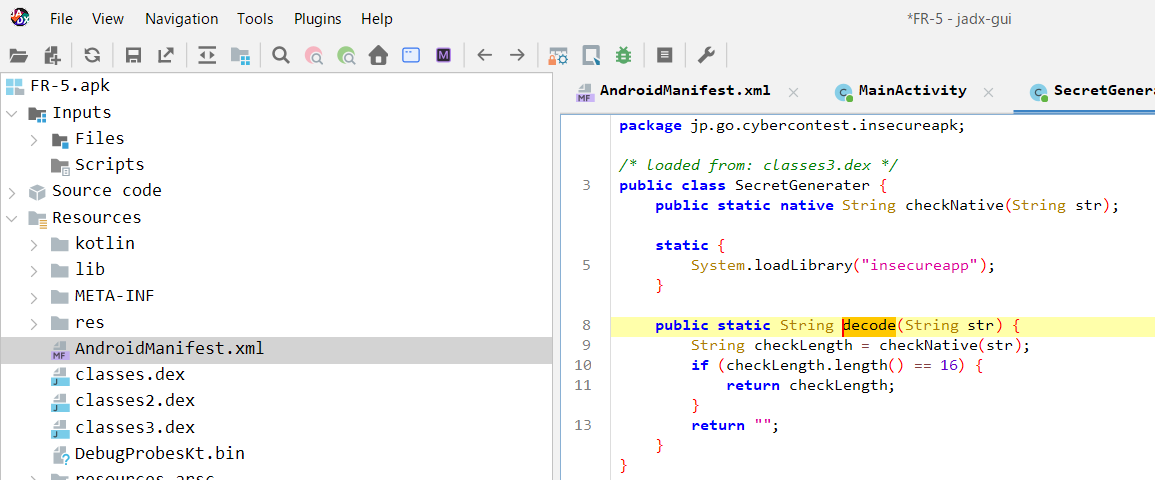Go to AndroidManifest purple M icon
Viewport: 1155px width, 480px height.
click(443, 54)
